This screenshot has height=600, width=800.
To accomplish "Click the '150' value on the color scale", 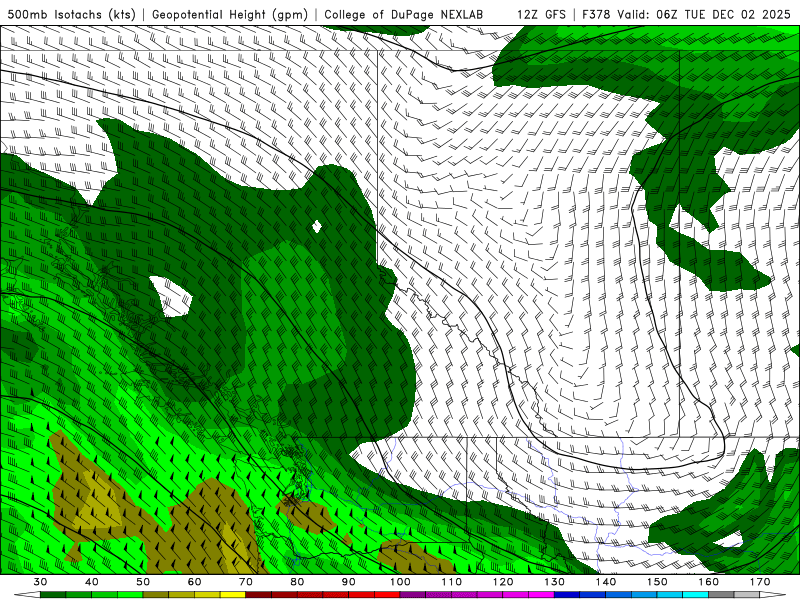I will pos(657,582).
